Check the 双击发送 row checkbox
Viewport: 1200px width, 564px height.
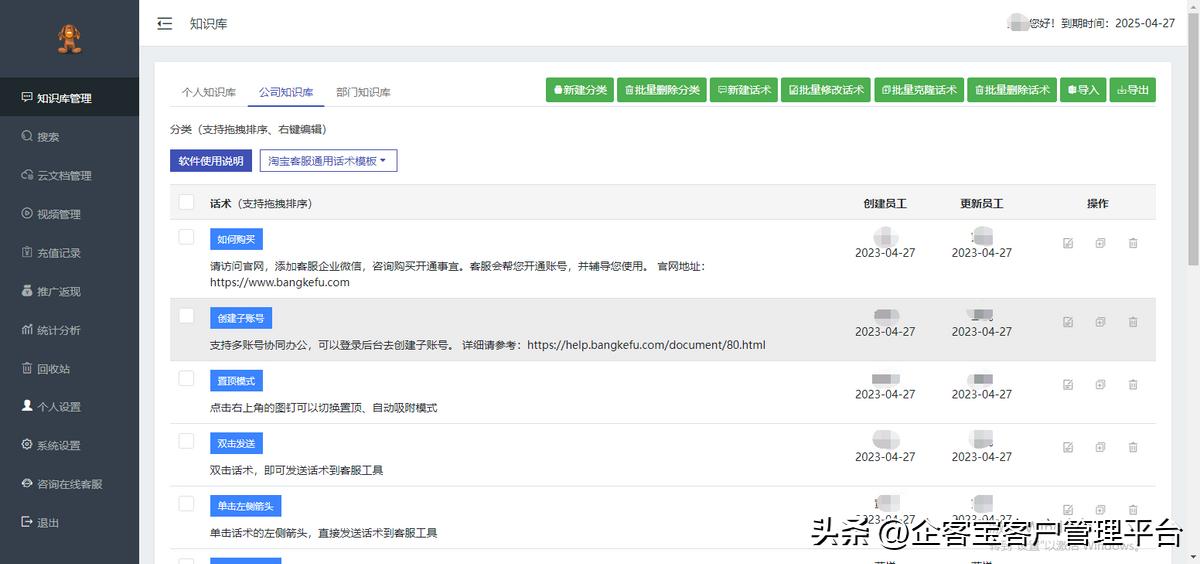[x=186, y=441]
